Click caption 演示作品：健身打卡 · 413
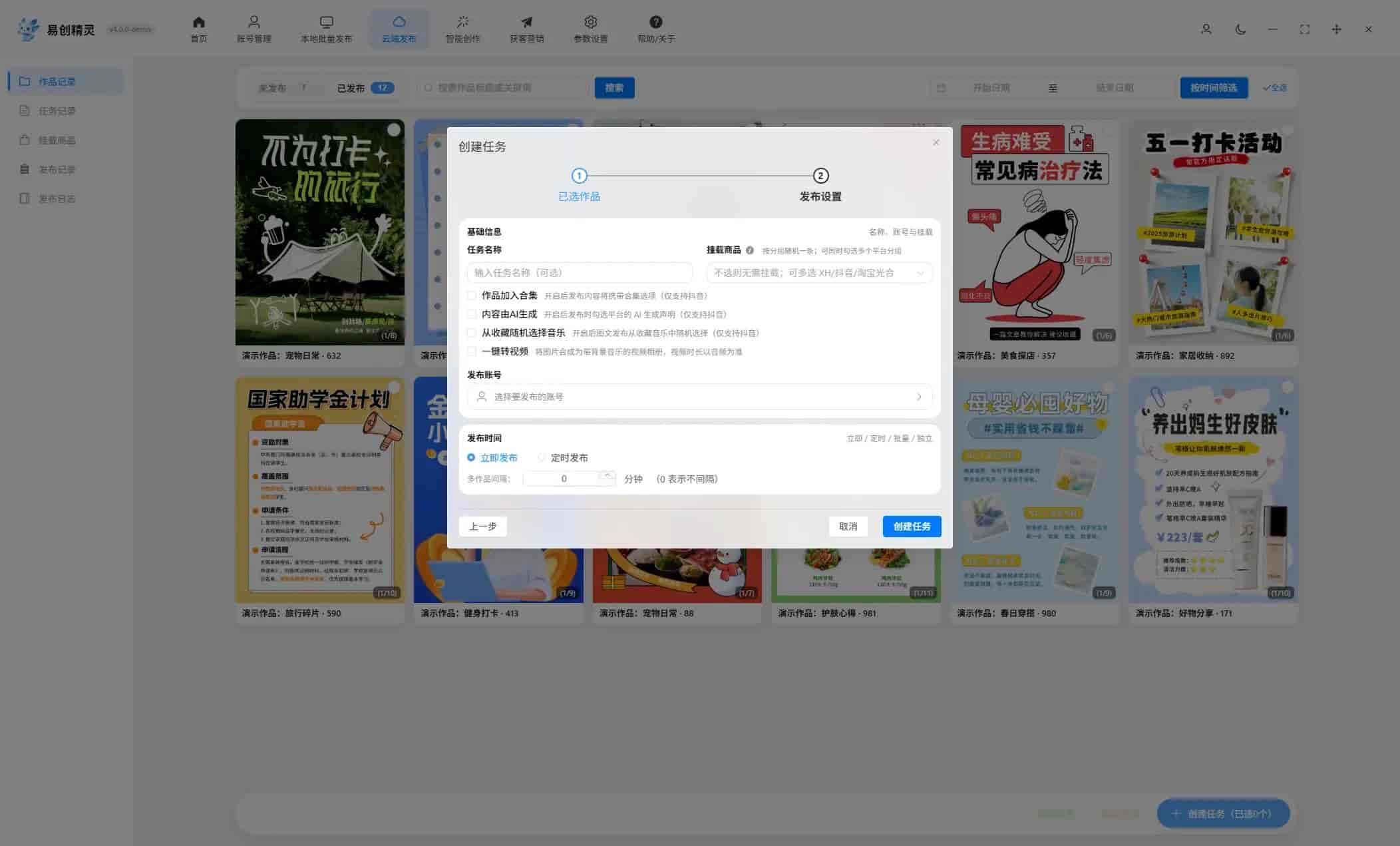Viewport: 1400px width, 846px height. 469,613
